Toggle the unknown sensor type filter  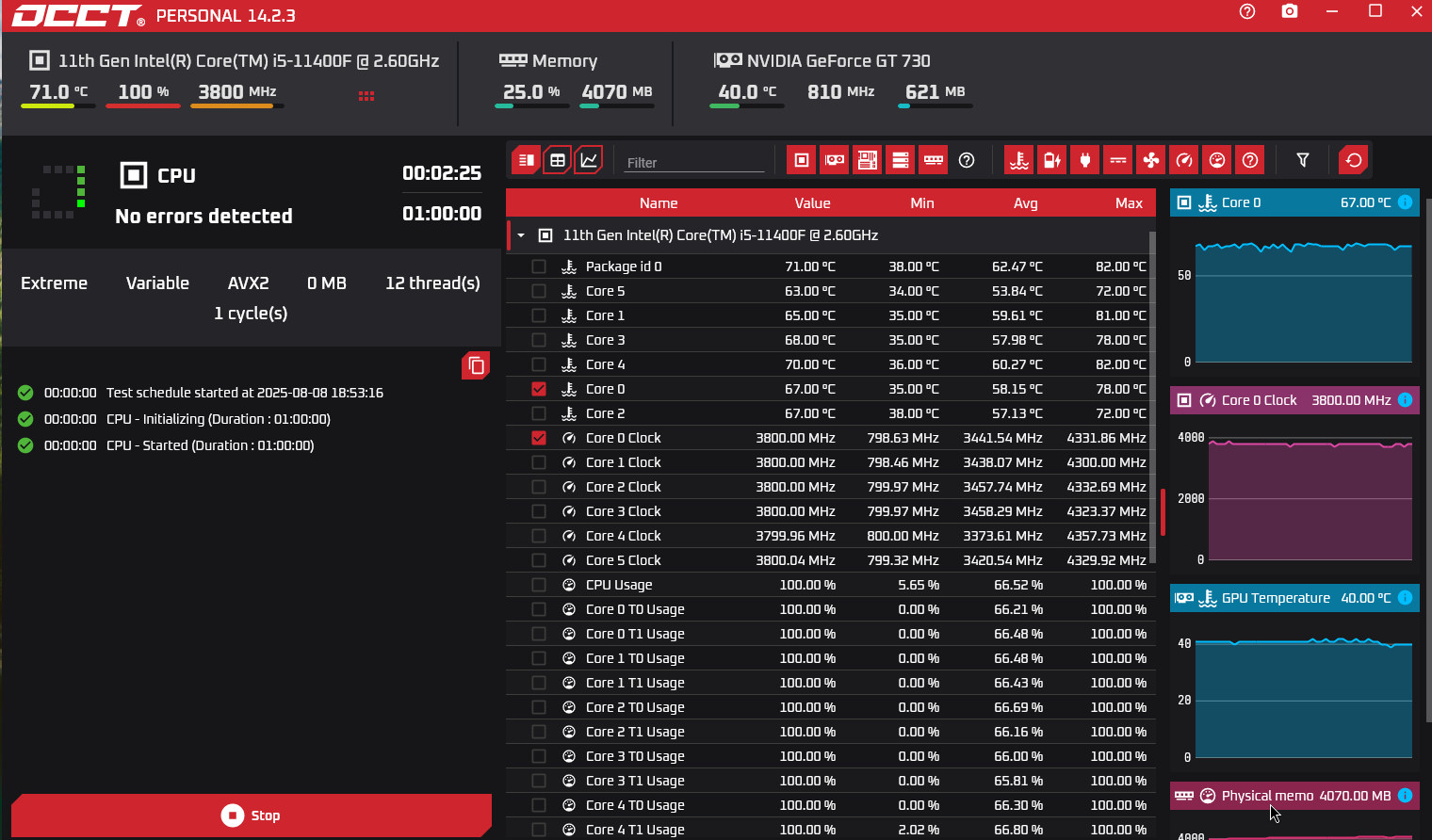(x=1250, y=160)
